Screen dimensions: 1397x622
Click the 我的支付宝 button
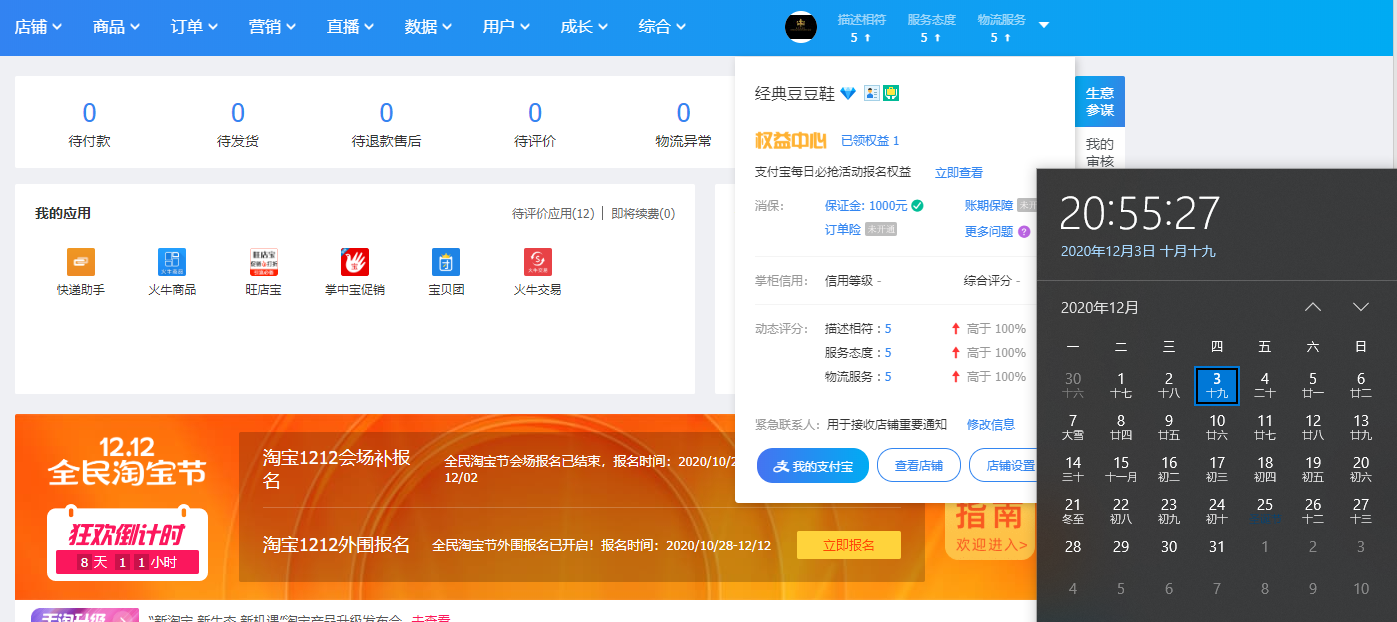click(813, 466)
